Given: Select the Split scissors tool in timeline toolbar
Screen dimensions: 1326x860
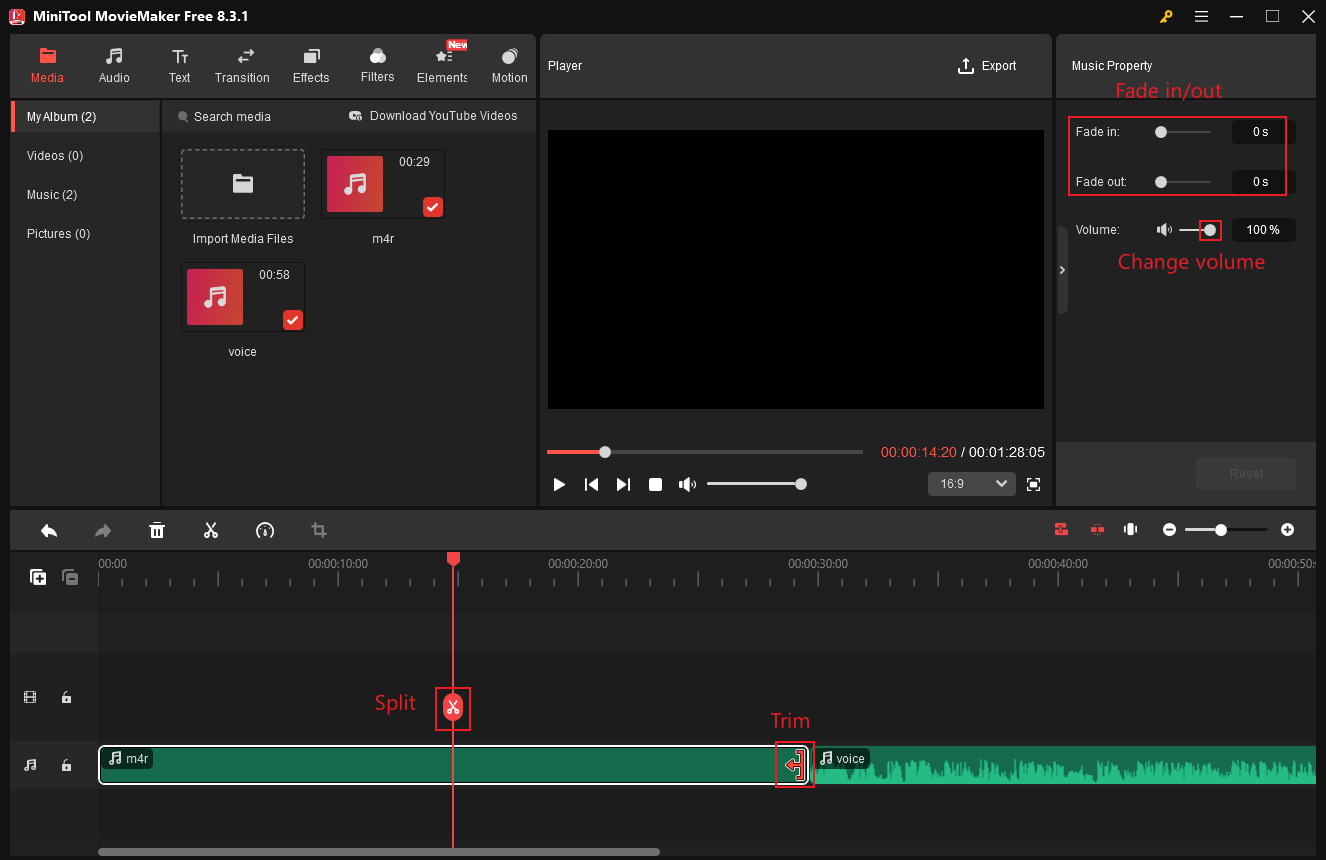Looking at the screenshot, I should 211,530.
